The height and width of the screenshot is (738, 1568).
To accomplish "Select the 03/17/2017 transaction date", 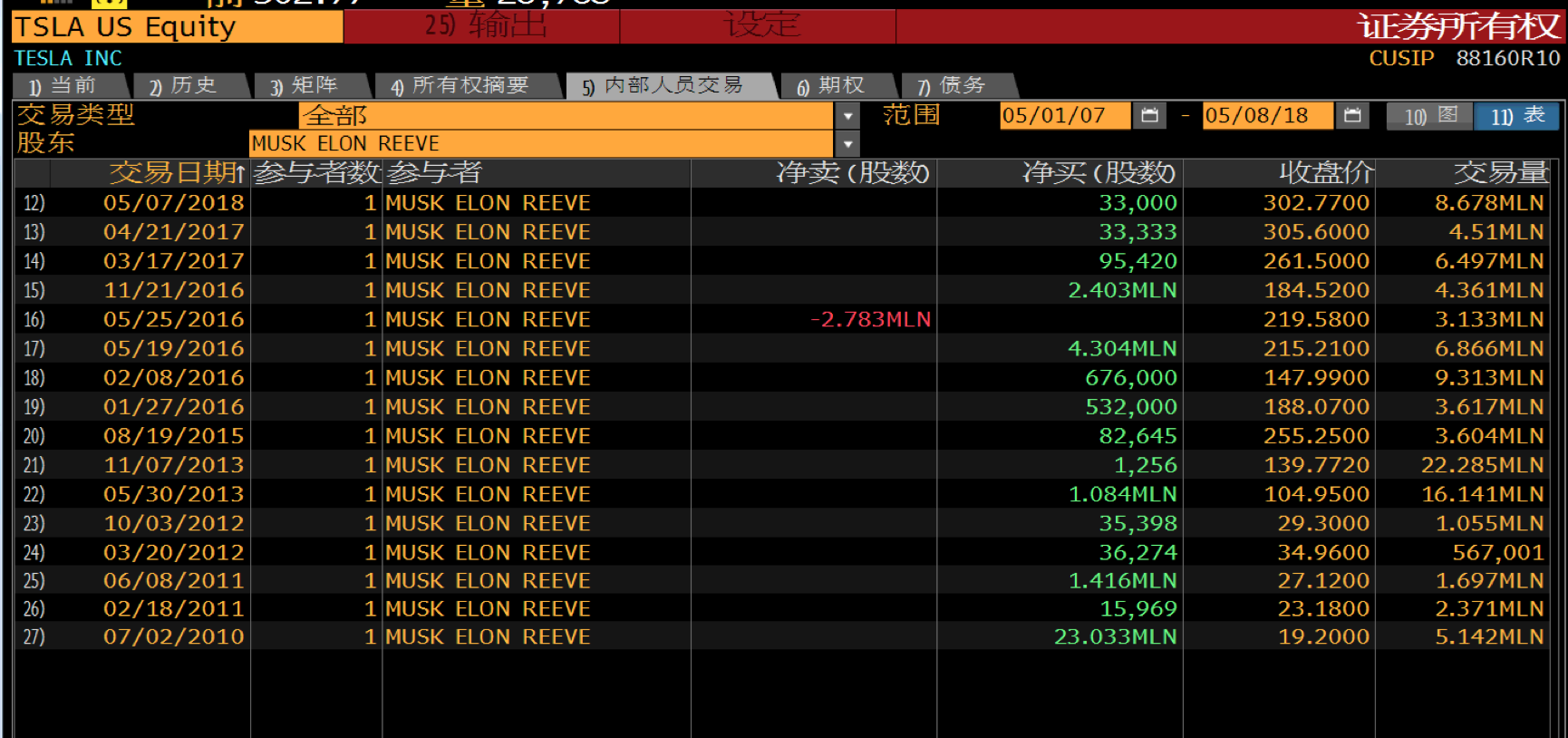I will click(173, 261).
